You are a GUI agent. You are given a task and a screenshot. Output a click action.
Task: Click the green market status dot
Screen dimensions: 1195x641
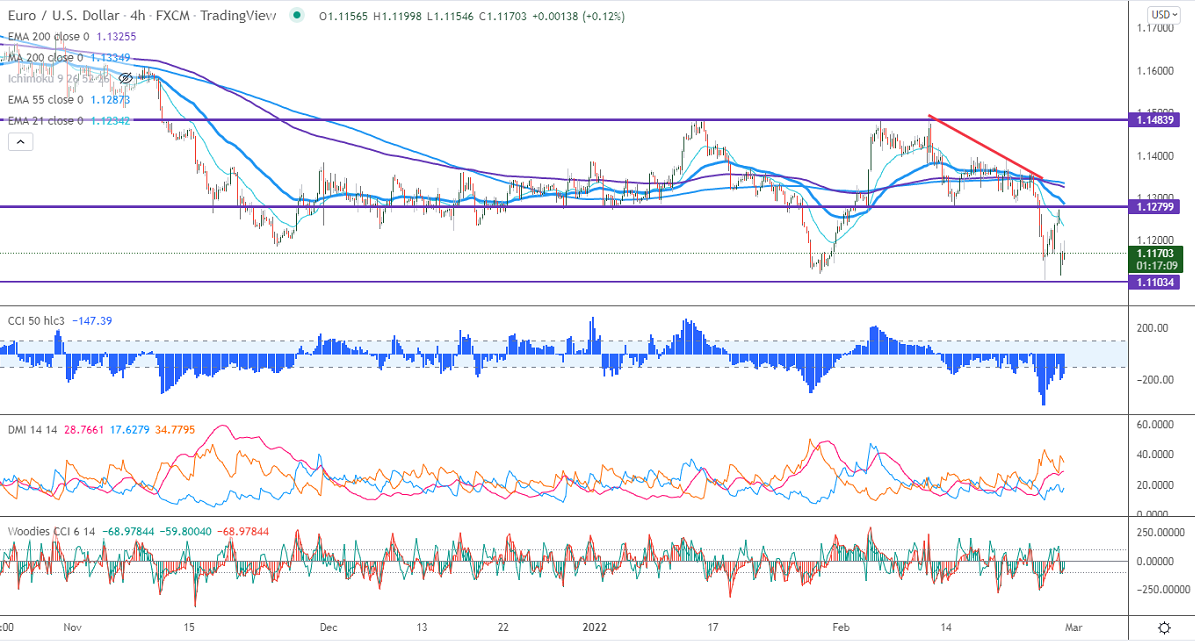point(297,16)
